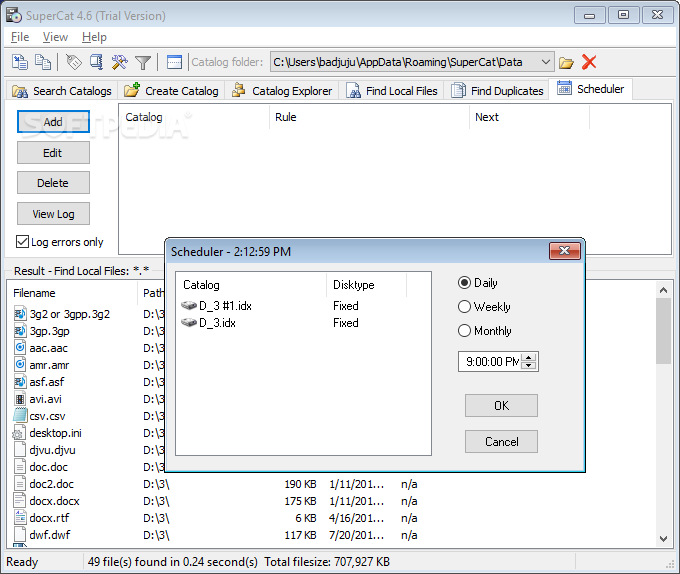Select the Scheduler tab

[x=590, y=89]
